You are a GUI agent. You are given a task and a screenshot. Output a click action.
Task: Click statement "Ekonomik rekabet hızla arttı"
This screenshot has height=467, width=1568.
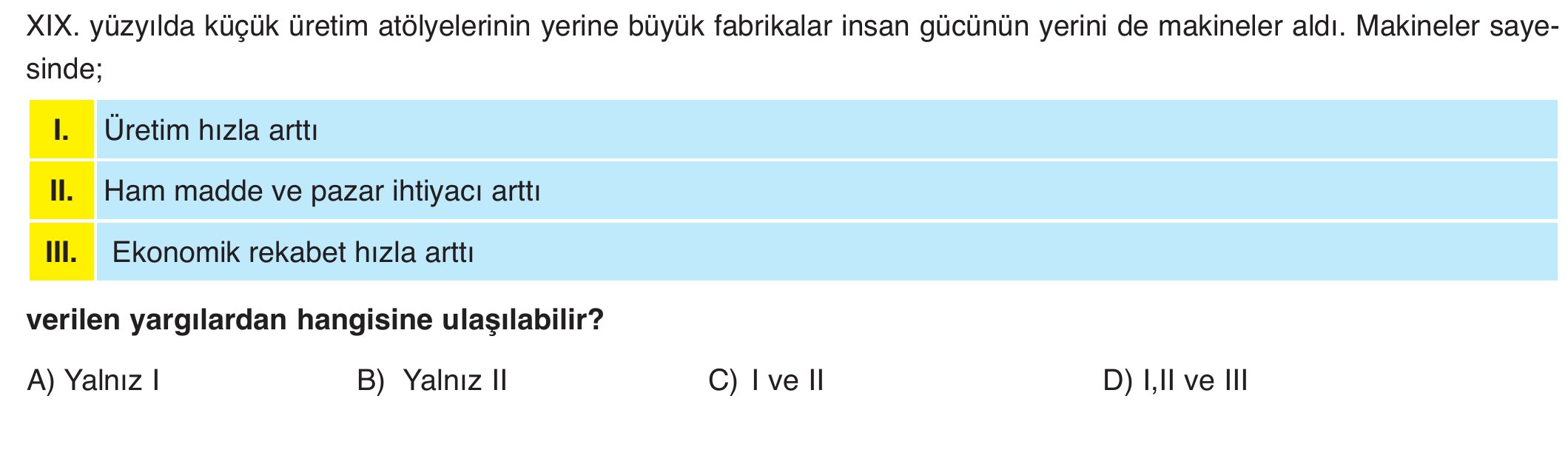click(292, 252)
